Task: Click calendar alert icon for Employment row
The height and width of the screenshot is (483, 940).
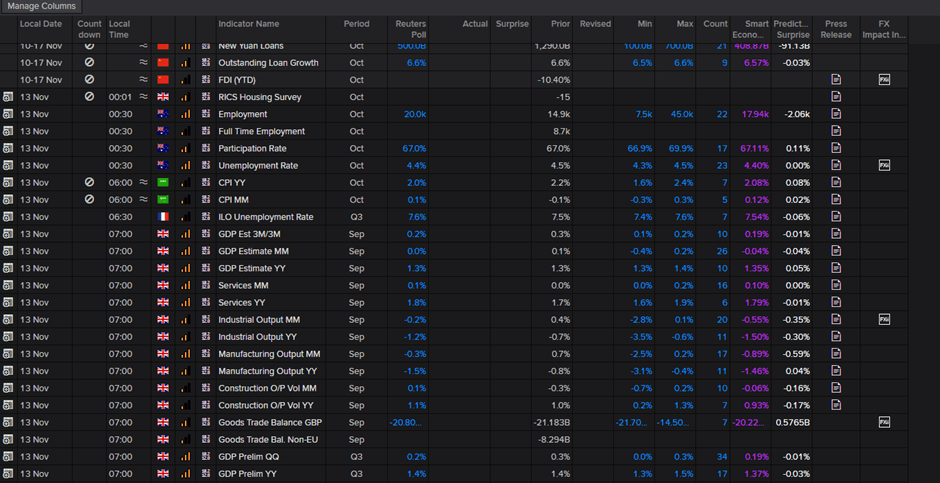Action: coord(8,114)
